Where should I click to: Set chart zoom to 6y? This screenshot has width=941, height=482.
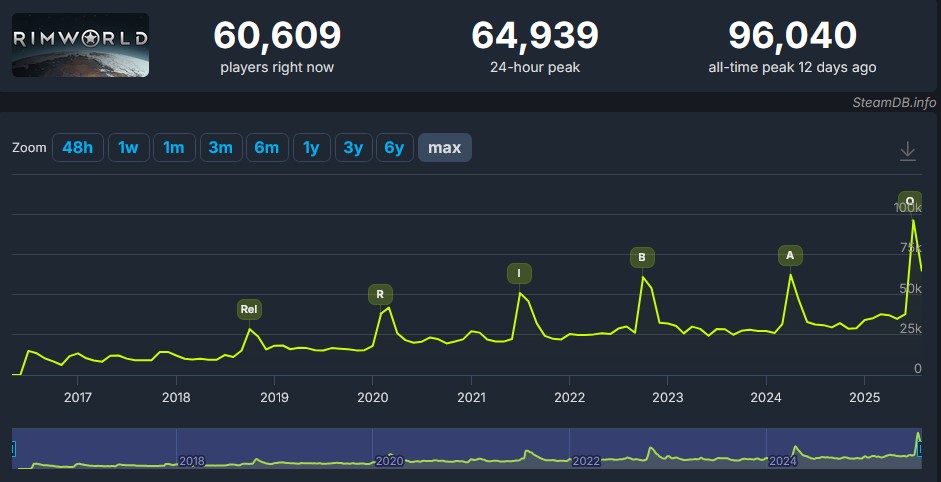pyautogui.click(x=394, y=148)
